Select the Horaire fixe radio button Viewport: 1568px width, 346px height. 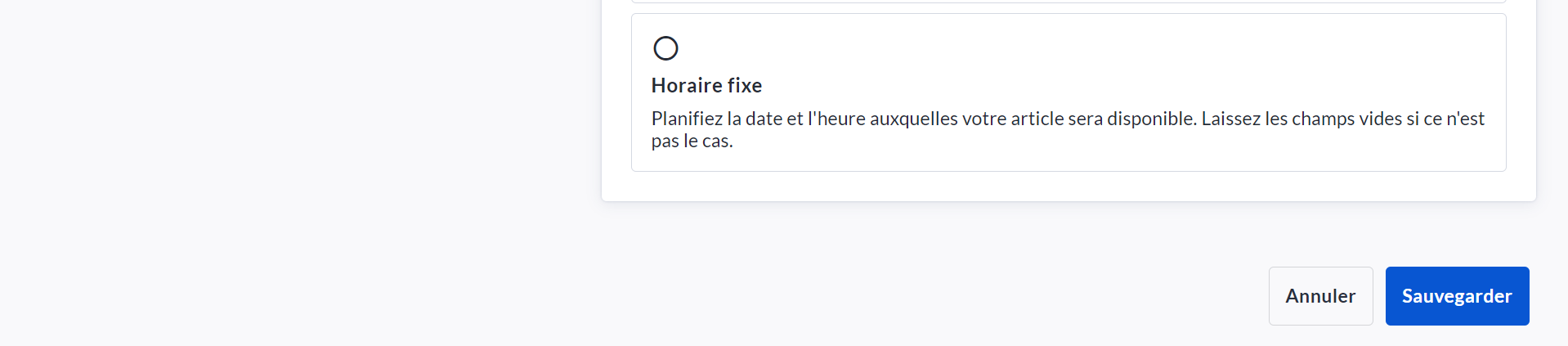point(665,48)
